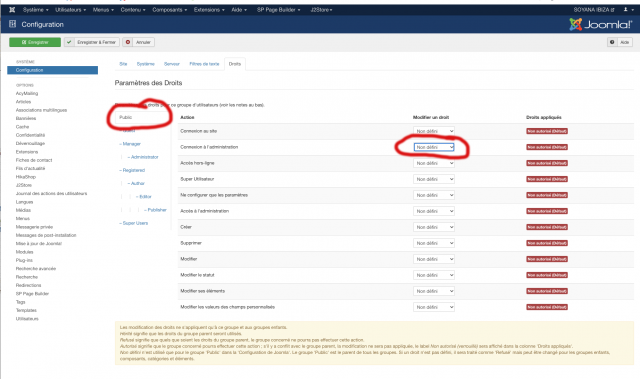Open Modifier ses éléments permission dropdown

pos(434,291)
